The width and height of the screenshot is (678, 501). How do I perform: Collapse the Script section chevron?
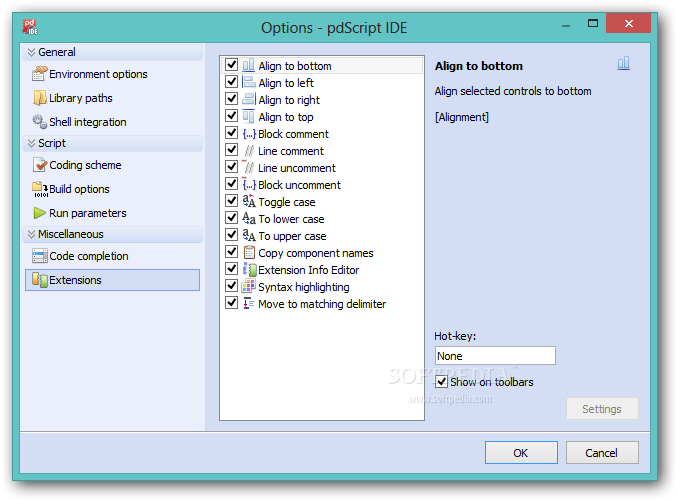point(31,143)
